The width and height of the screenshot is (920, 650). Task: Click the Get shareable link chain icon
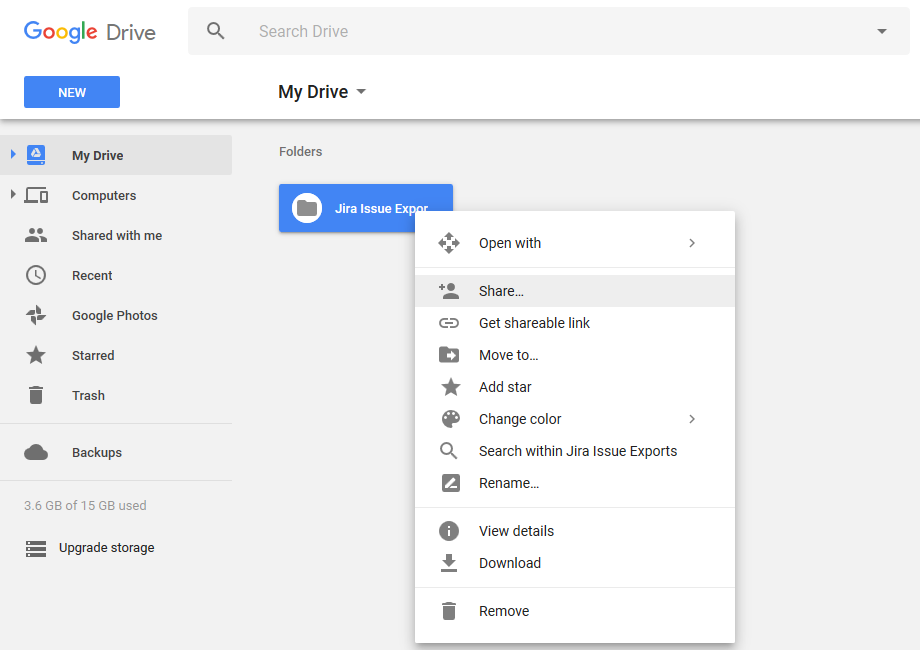449,323
